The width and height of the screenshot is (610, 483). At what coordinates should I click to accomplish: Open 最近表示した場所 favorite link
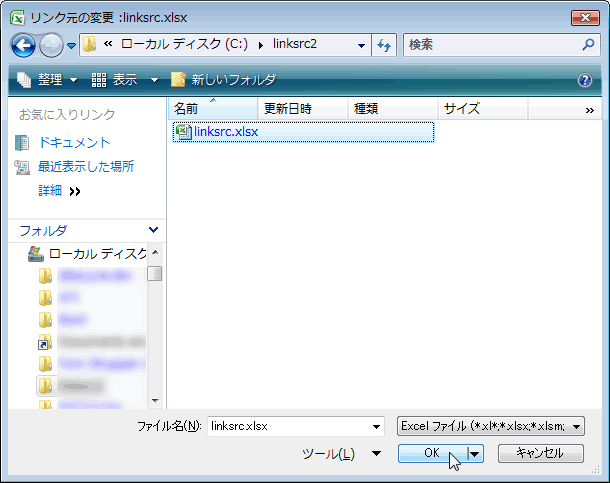pos(85,167)
